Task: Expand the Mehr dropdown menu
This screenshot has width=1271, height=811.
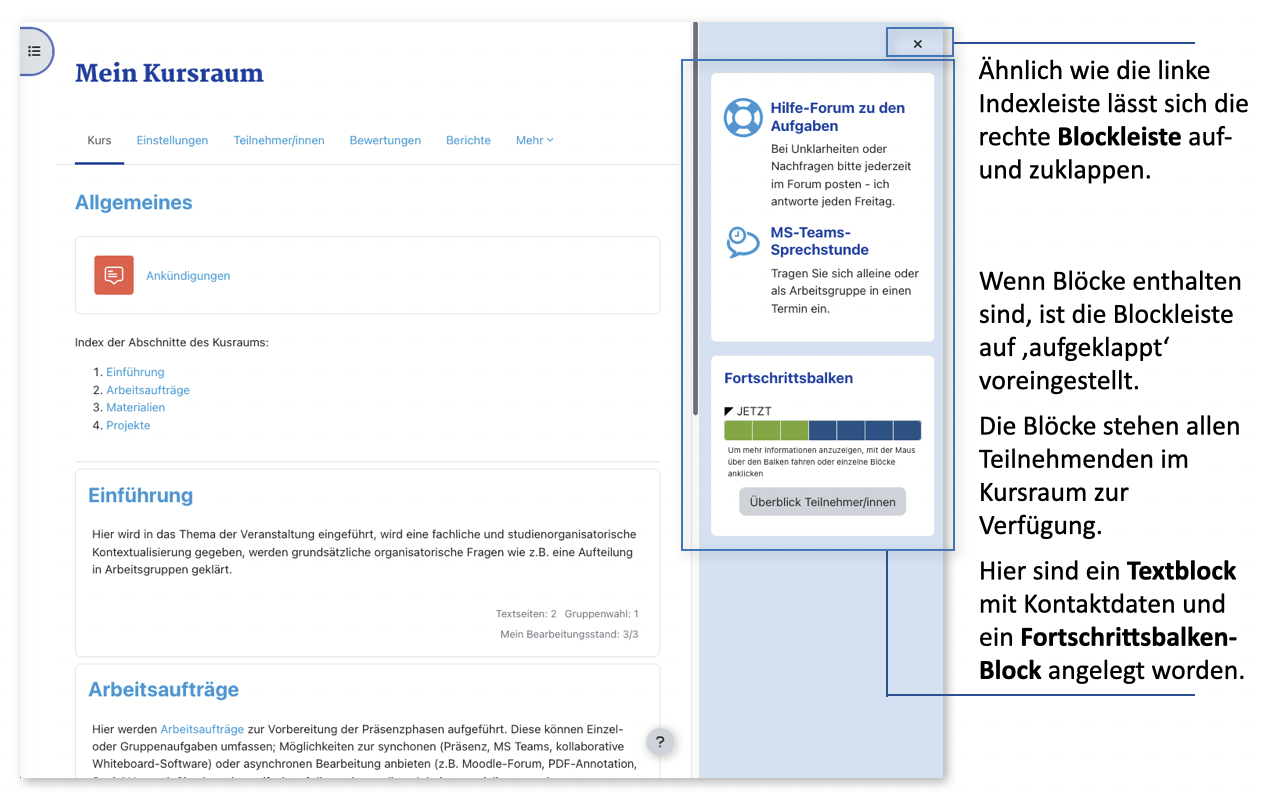Action: tap(534, 141)
